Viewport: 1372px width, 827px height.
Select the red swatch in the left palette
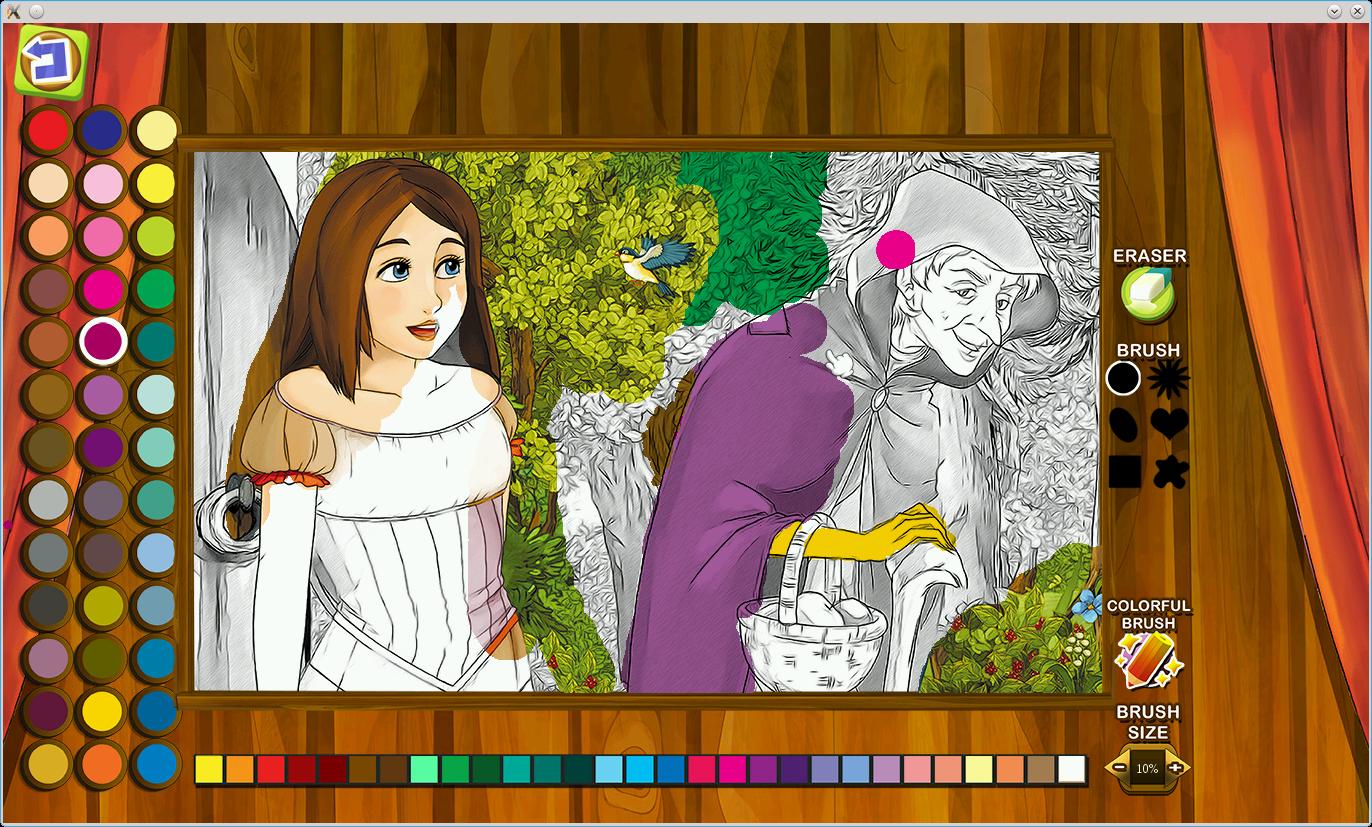tap(48, 130)
